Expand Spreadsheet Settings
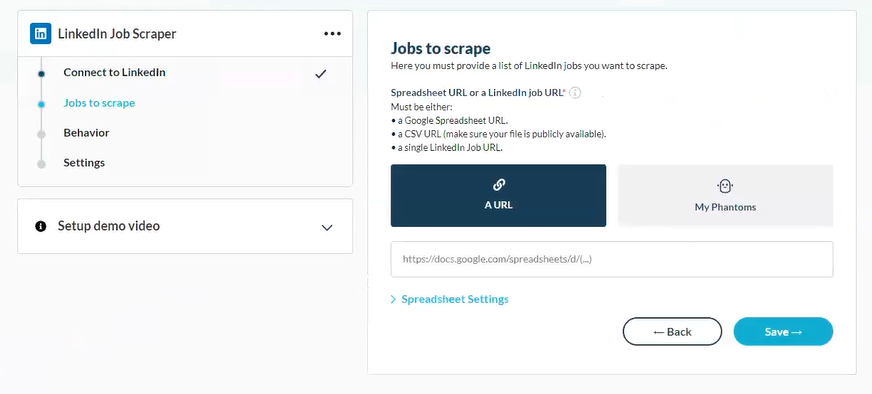The image size is (872, 394). pyautogui.click(x=449, y=299)
